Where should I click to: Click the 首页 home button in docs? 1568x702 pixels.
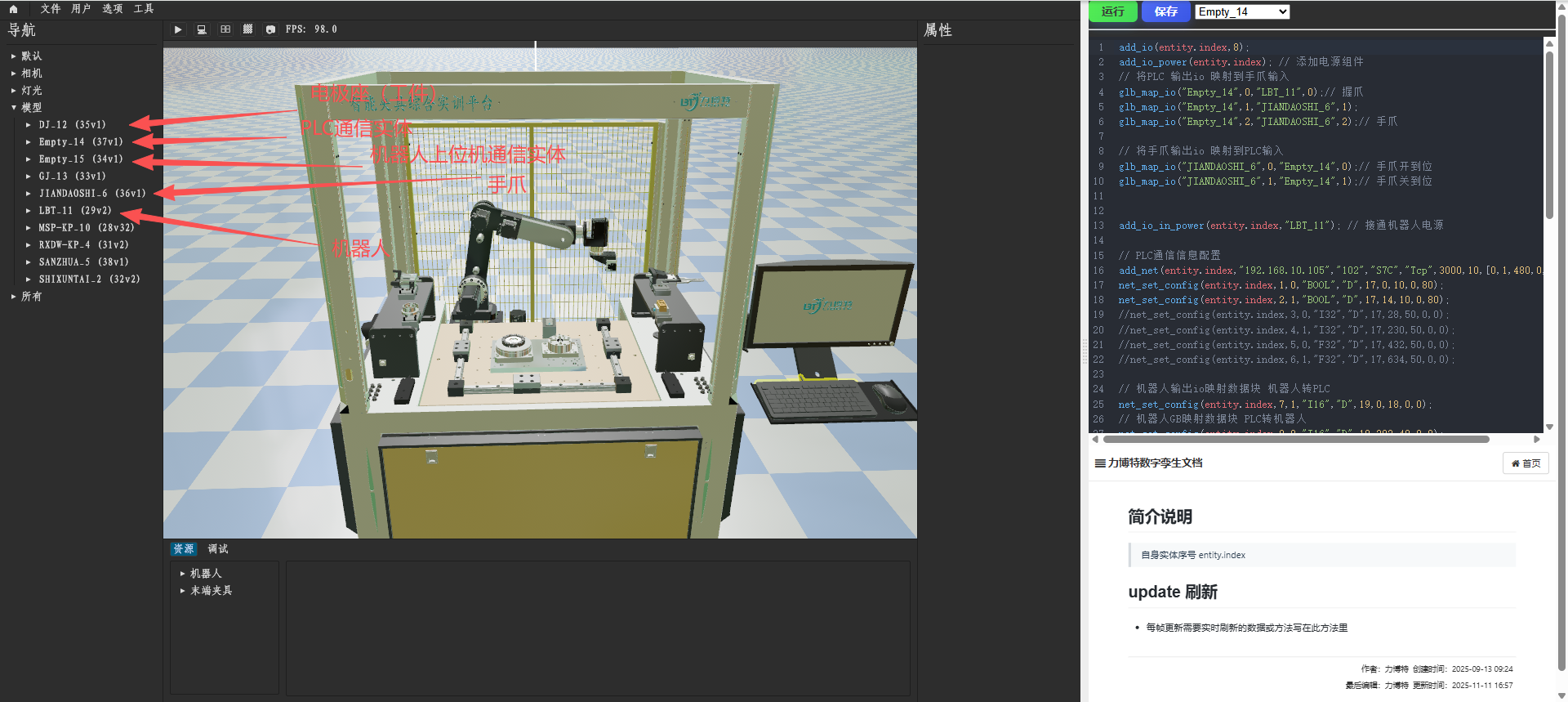[x=1525, y=463]
